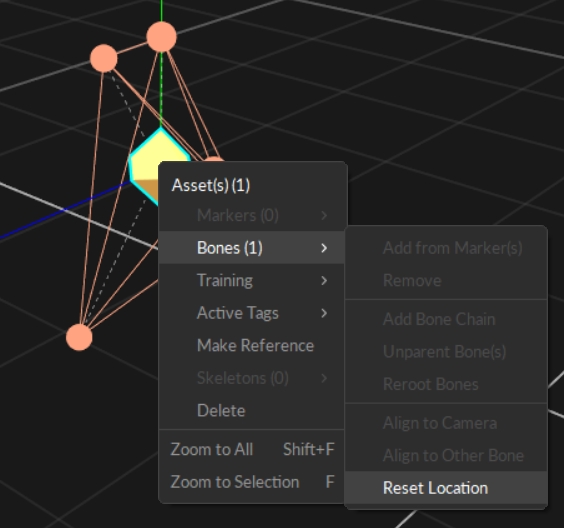The height and width of the screenshot is (528, 564).
Task: Expand the Bones (1) chevron arrow
Action: coord(324,248)
